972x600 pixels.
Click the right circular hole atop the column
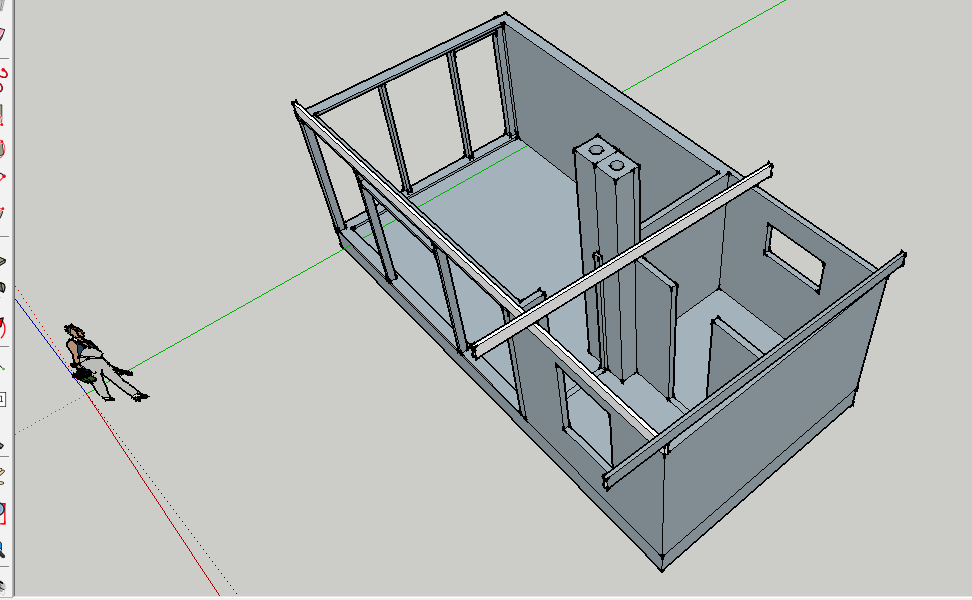(617, 163)
